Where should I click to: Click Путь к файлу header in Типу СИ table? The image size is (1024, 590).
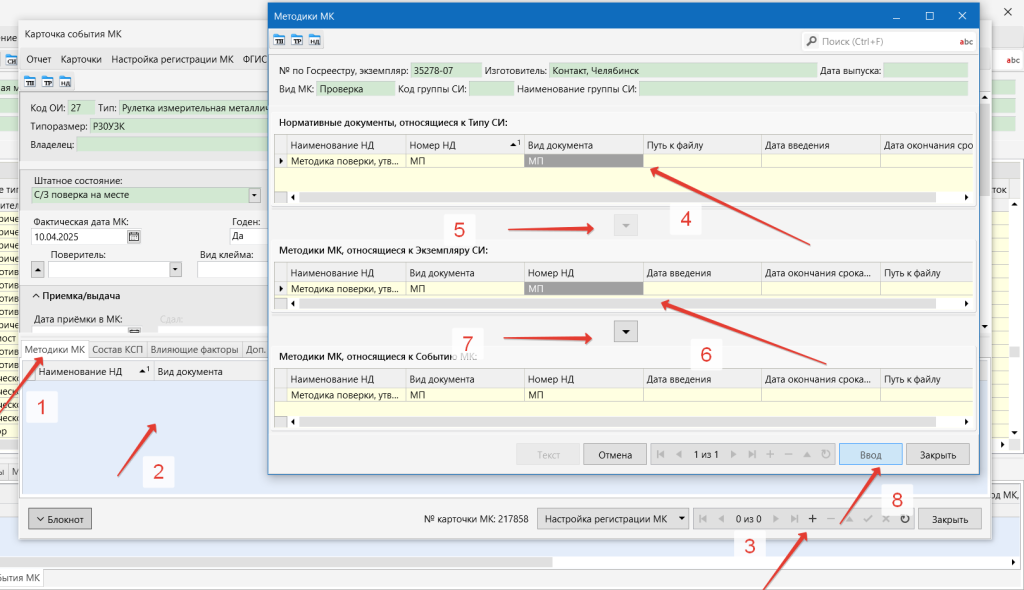(702, 145)
